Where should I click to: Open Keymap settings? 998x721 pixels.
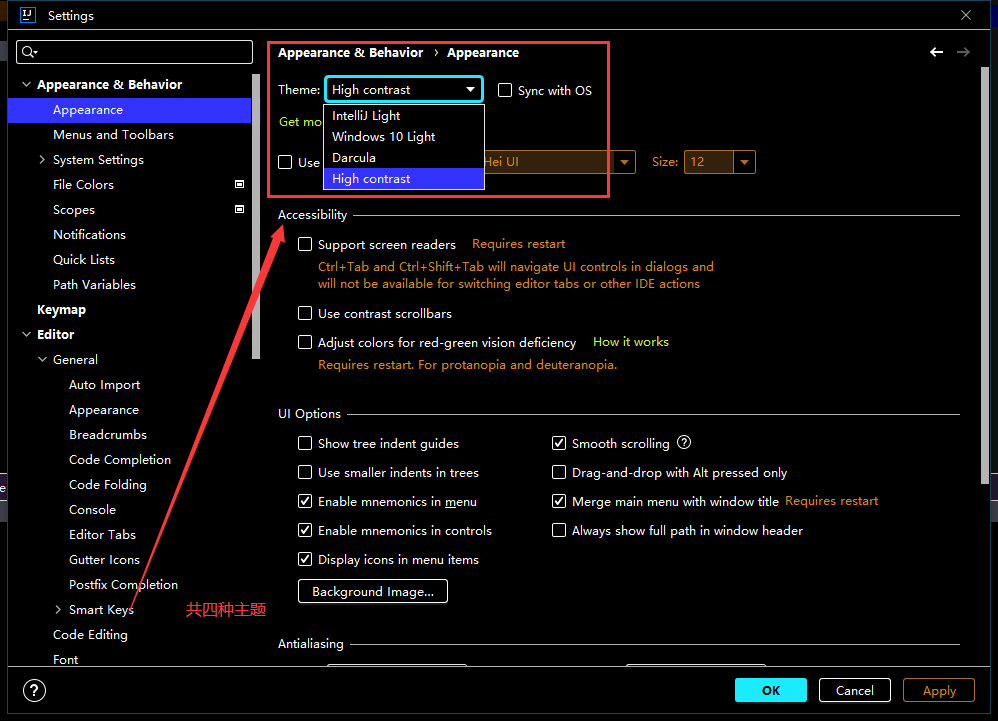[61, 310]
